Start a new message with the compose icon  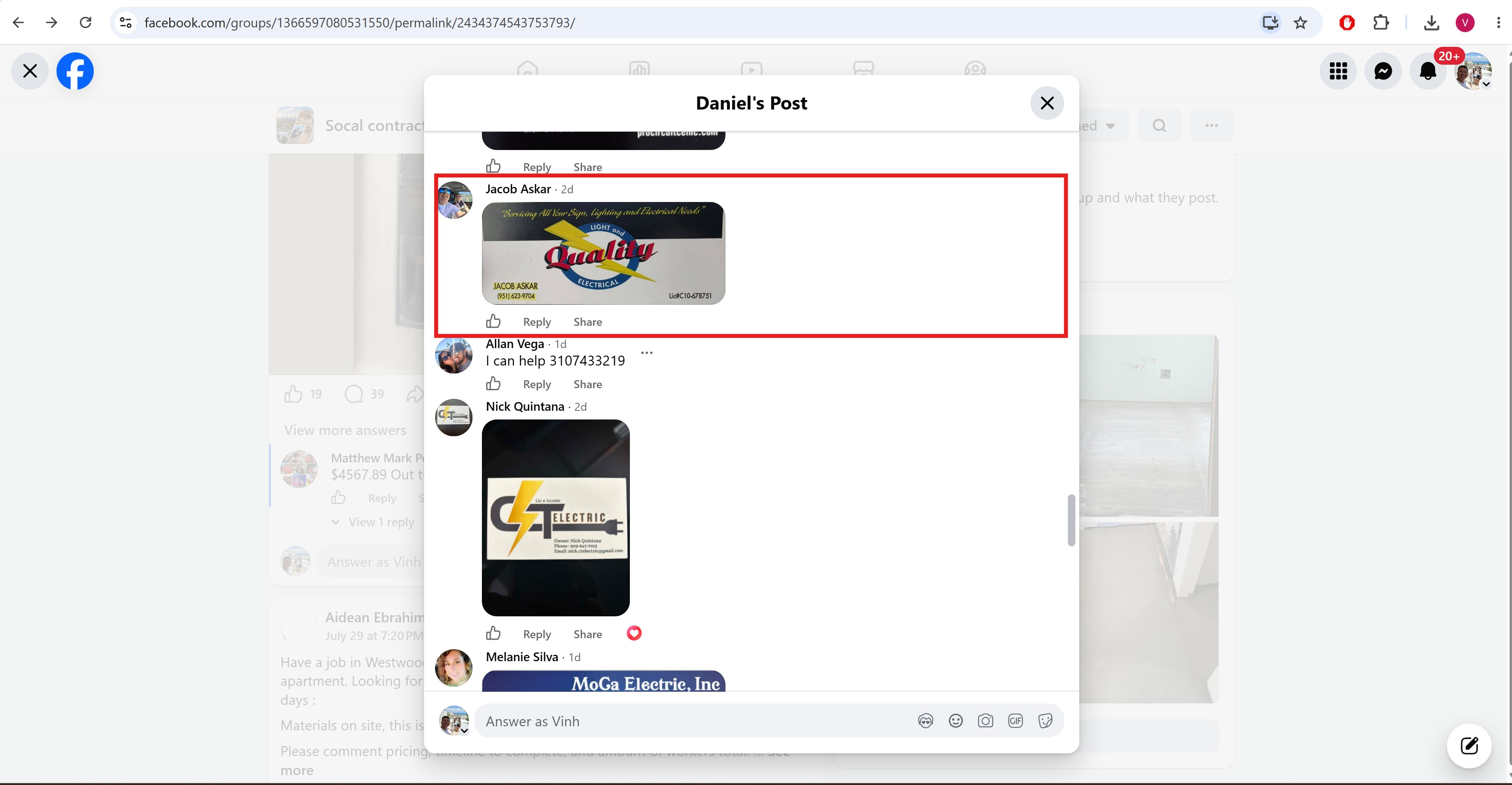[1469, 746]
